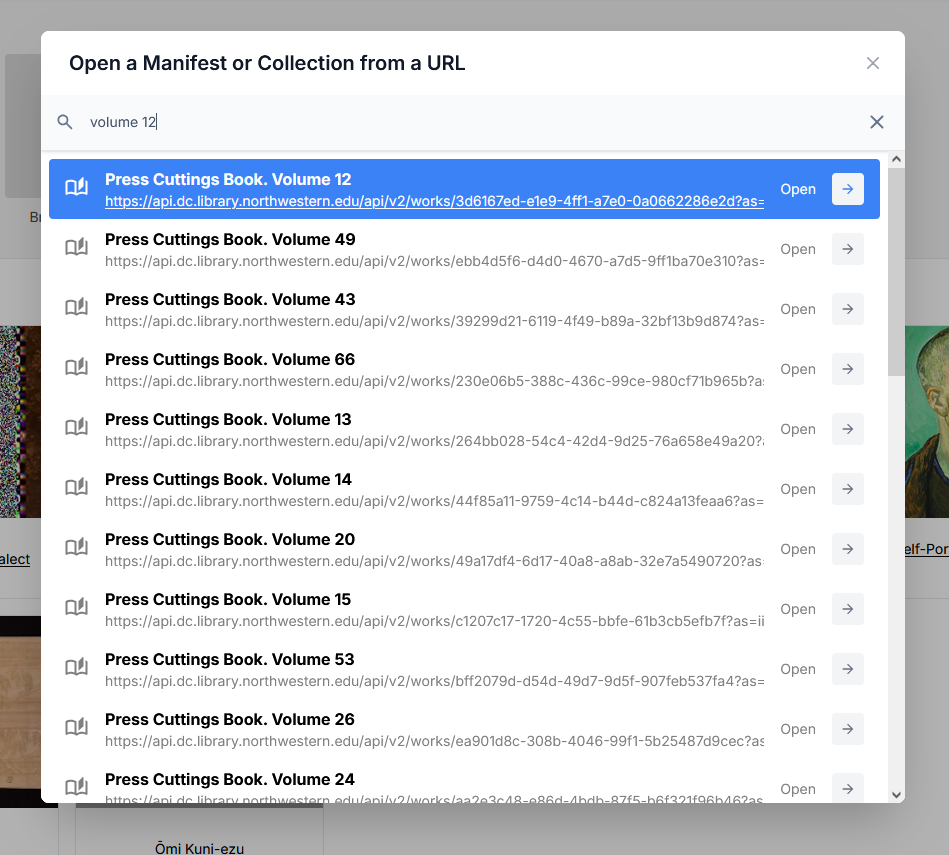The image size is (949, 855).
Task: Click the book icon next to Volume 24
Action: coord(76,786)
